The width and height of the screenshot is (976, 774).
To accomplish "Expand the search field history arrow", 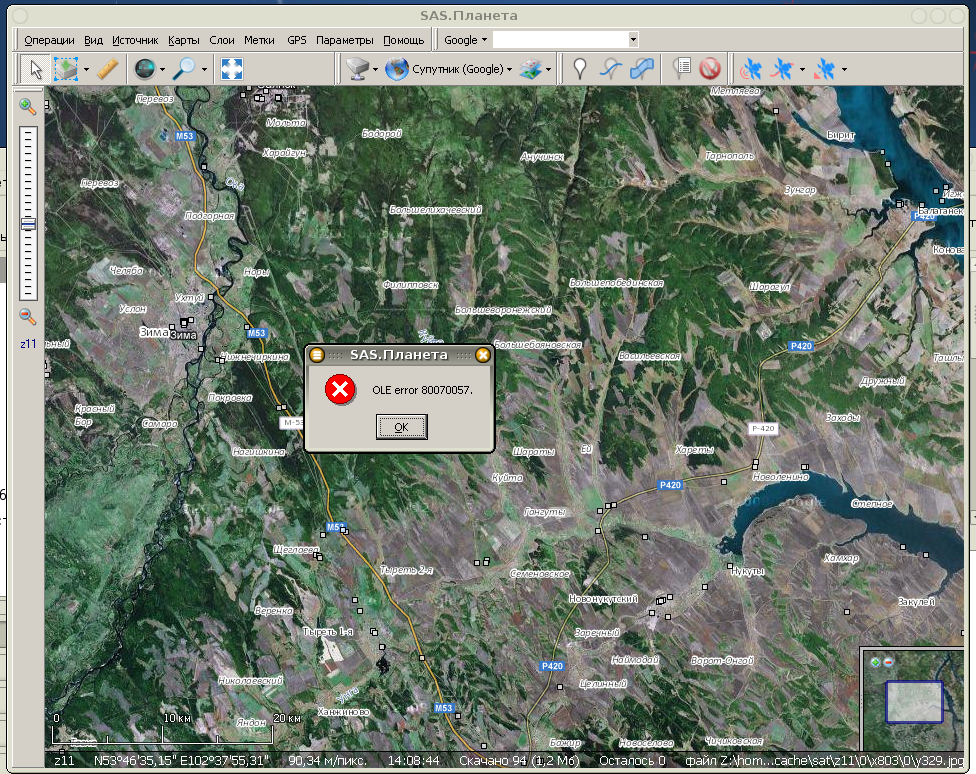I will (633, 40).
